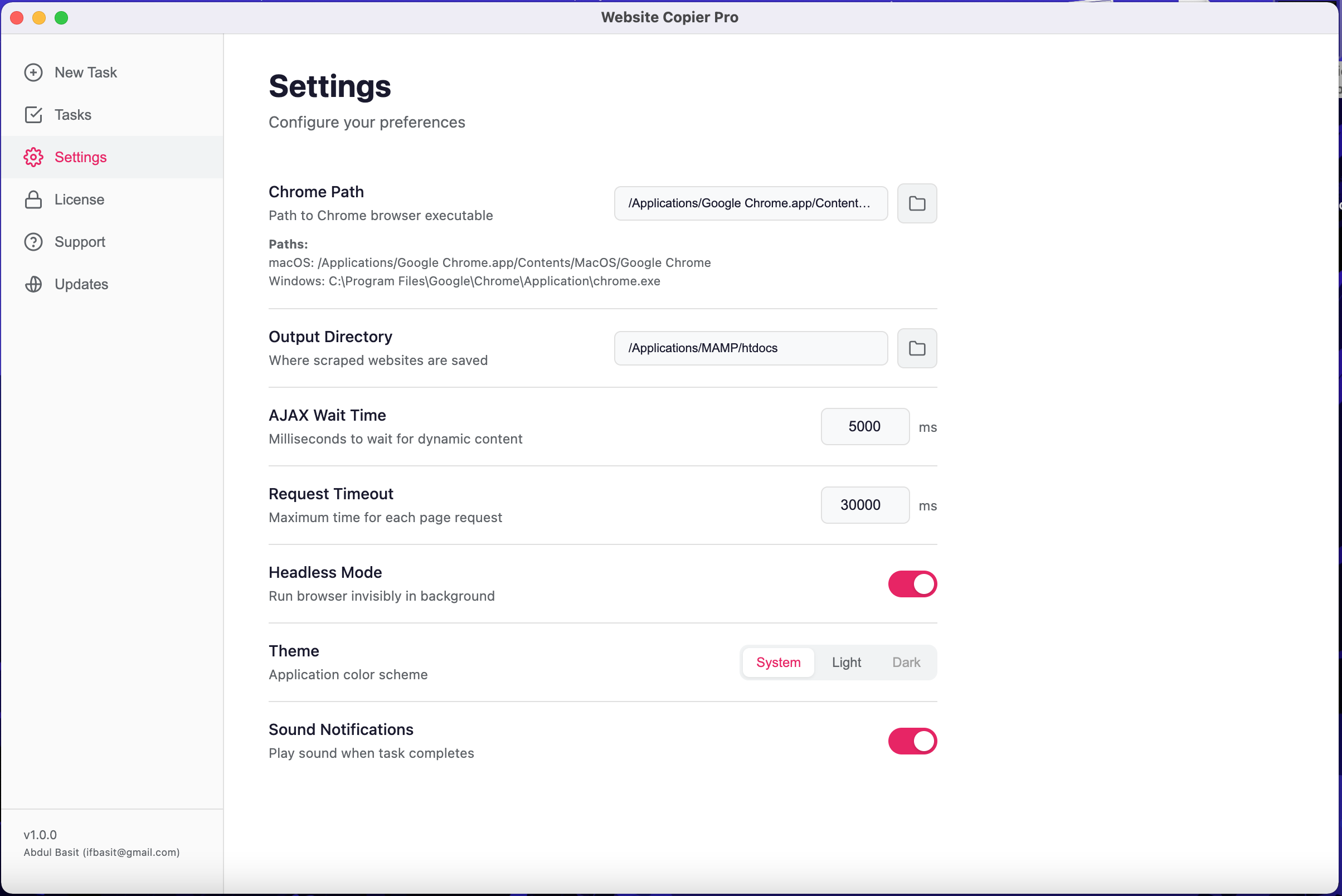Go to the Updates section label
The image size is (1342, 896).
coord(81,284)
